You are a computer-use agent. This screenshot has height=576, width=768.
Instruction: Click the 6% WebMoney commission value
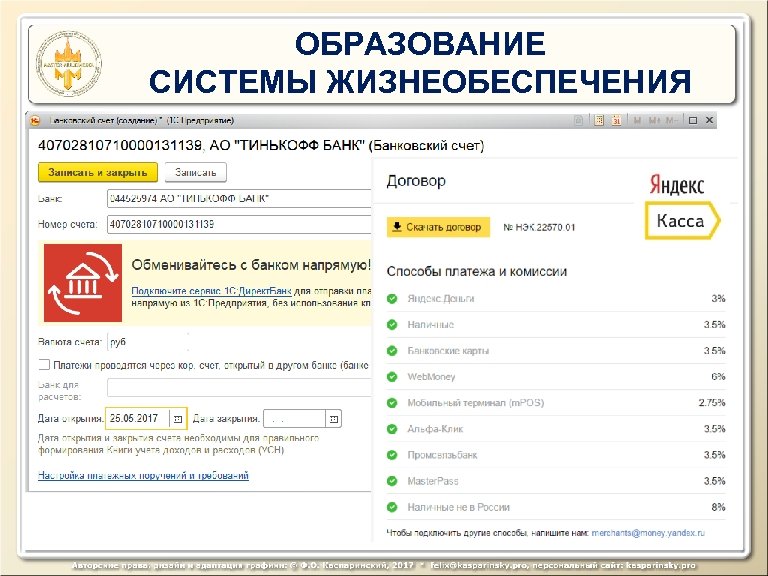(718, 377)
